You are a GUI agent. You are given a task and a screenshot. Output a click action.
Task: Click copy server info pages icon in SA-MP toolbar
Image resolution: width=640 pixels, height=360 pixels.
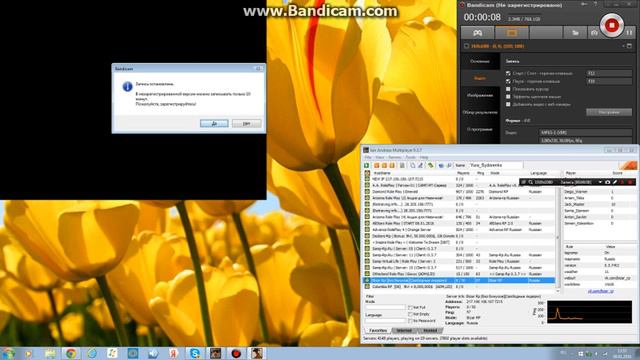pyautogui.click(x=413, y=165)
